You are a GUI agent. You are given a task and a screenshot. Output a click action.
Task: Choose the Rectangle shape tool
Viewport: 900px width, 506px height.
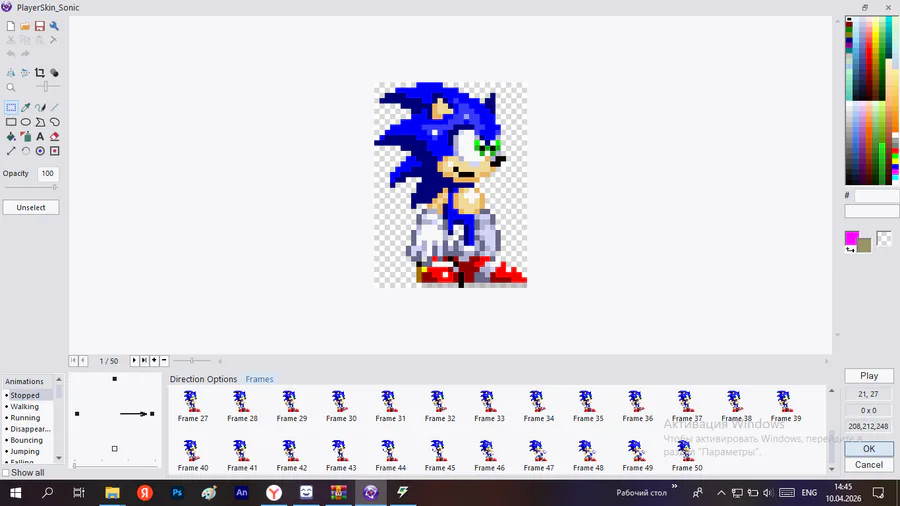click(x=11, y=122)
